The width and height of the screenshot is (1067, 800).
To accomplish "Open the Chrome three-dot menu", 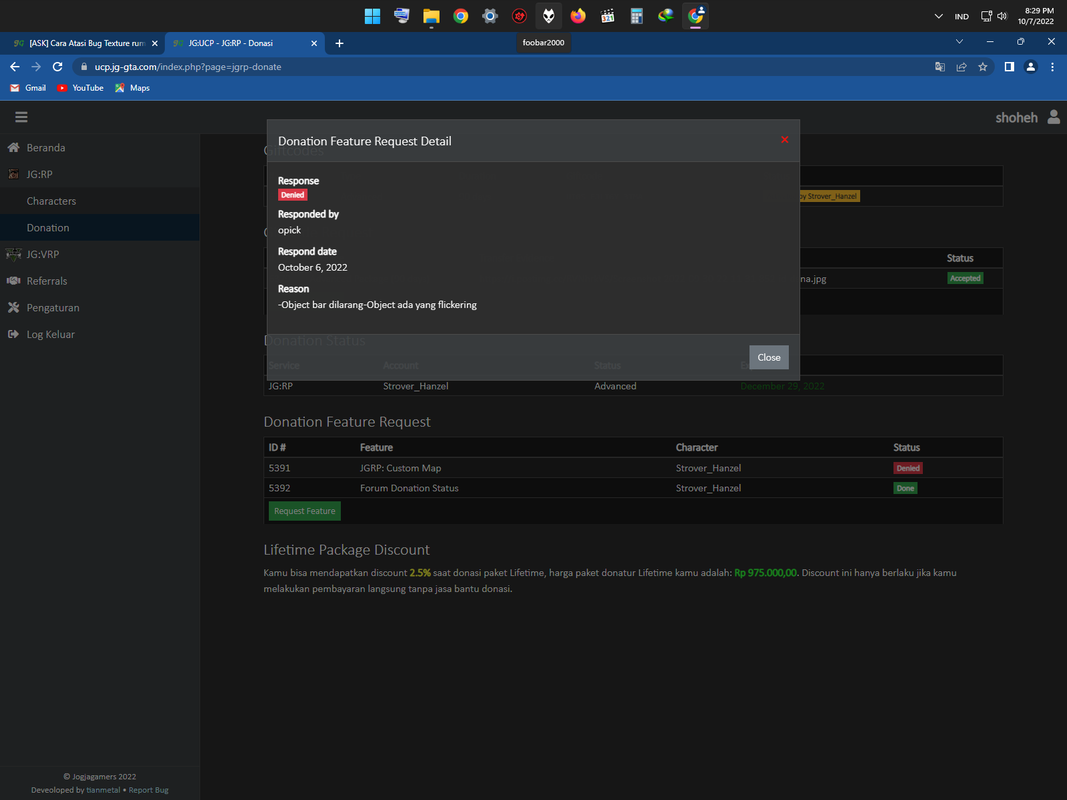I will click(1052, 67).
